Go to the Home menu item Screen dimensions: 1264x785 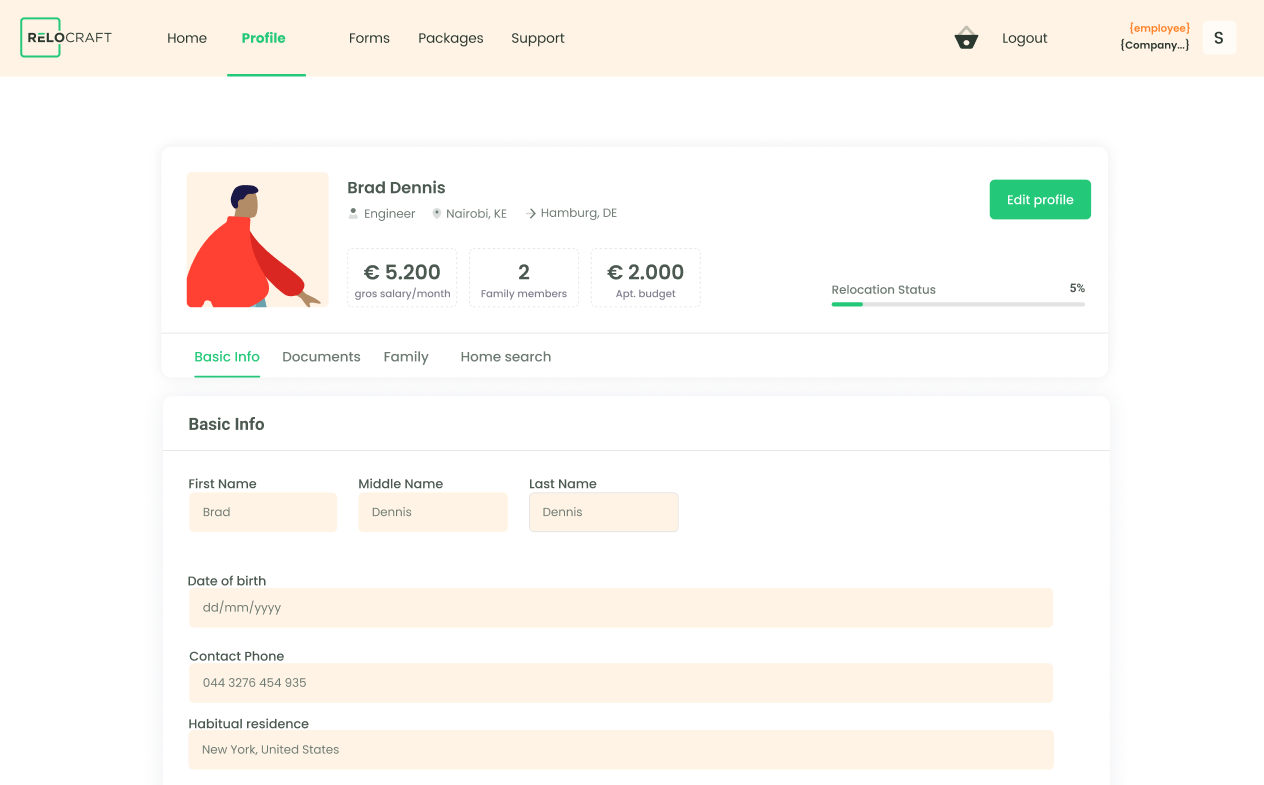point(187,38)
